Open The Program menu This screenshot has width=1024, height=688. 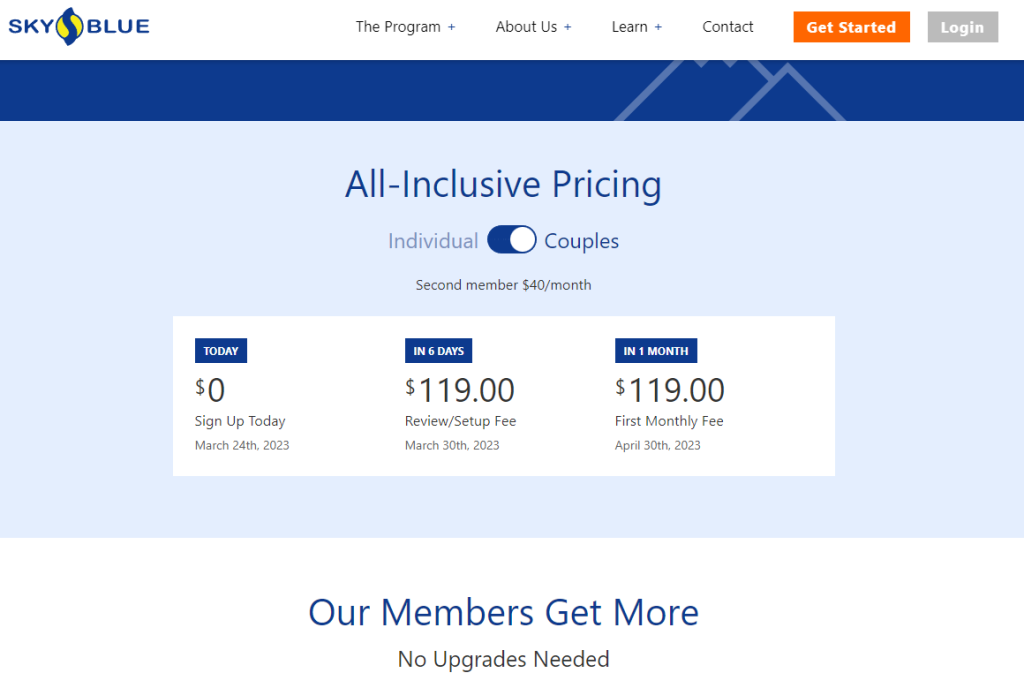[398, 27]
